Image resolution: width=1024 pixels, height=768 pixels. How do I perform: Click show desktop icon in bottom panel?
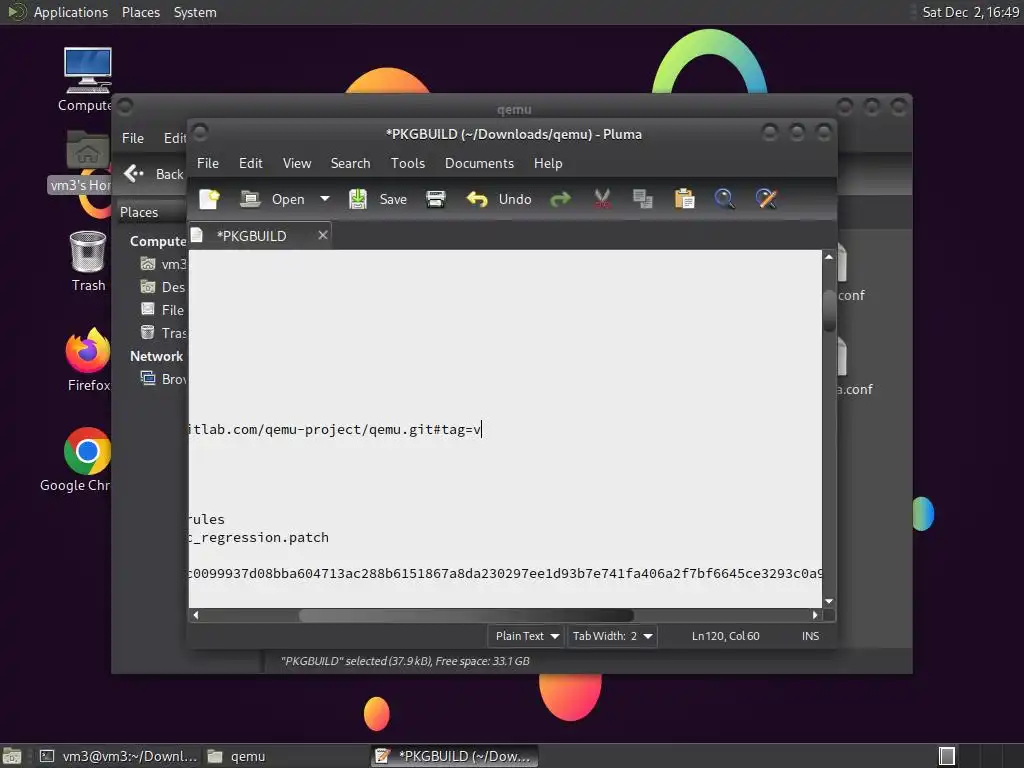[12, 756]
